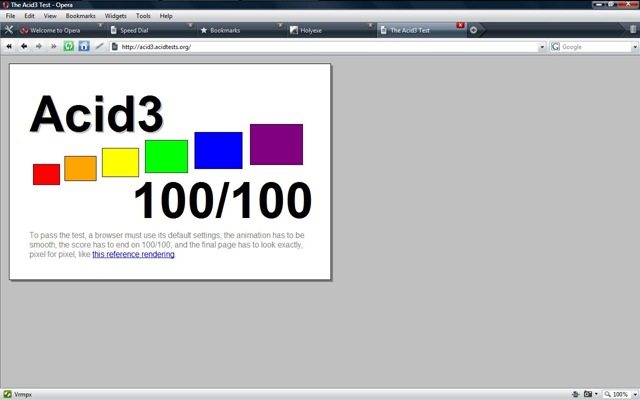
Task: Open the Bookmarks menu
Action: [x=80, y=16]
